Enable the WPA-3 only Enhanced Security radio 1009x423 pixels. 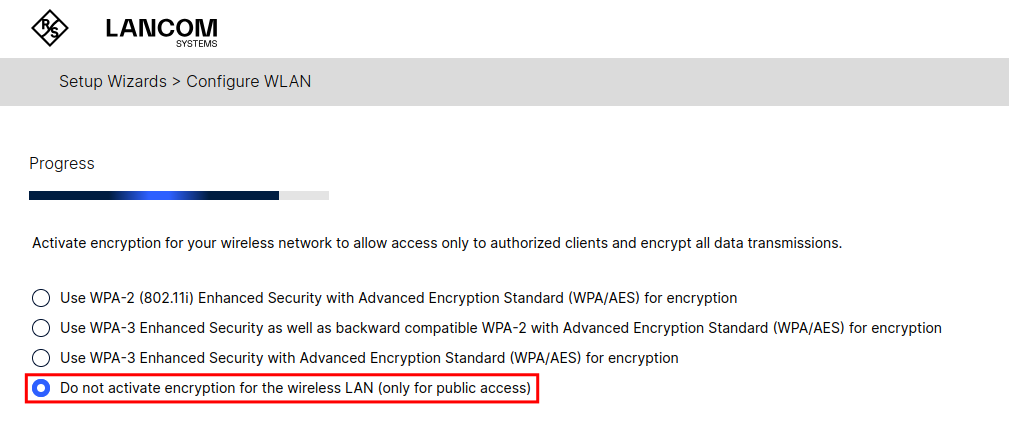pos(41,357)
